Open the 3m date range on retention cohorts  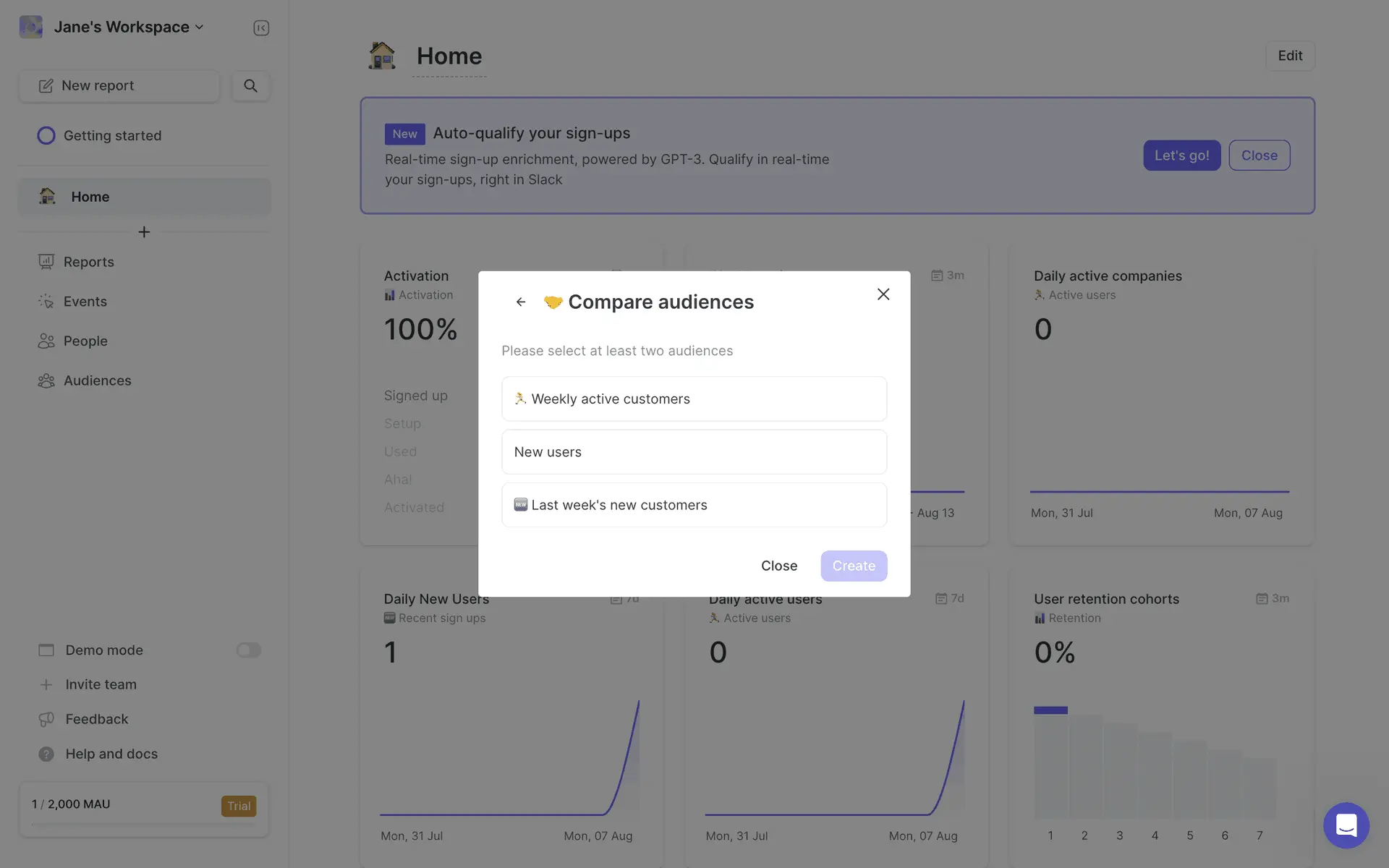click(x=1273, y=598)
